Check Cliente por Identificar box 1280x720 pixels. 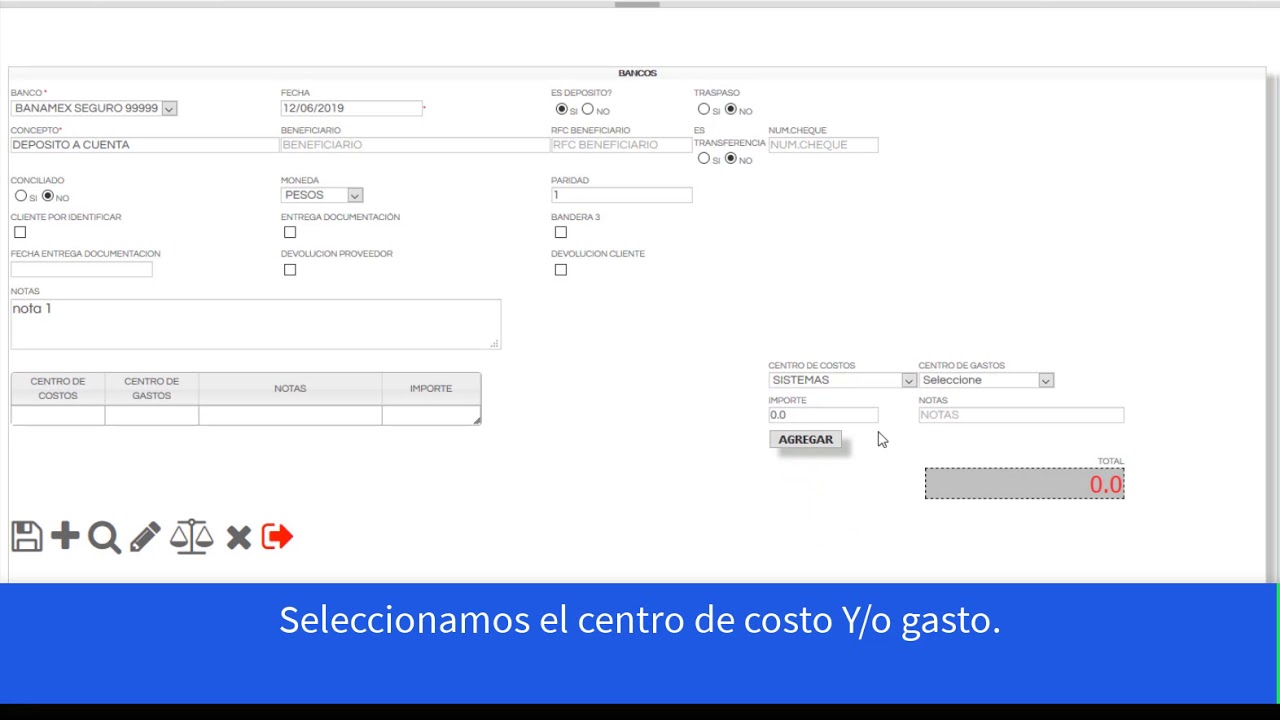tap(20, 232)
